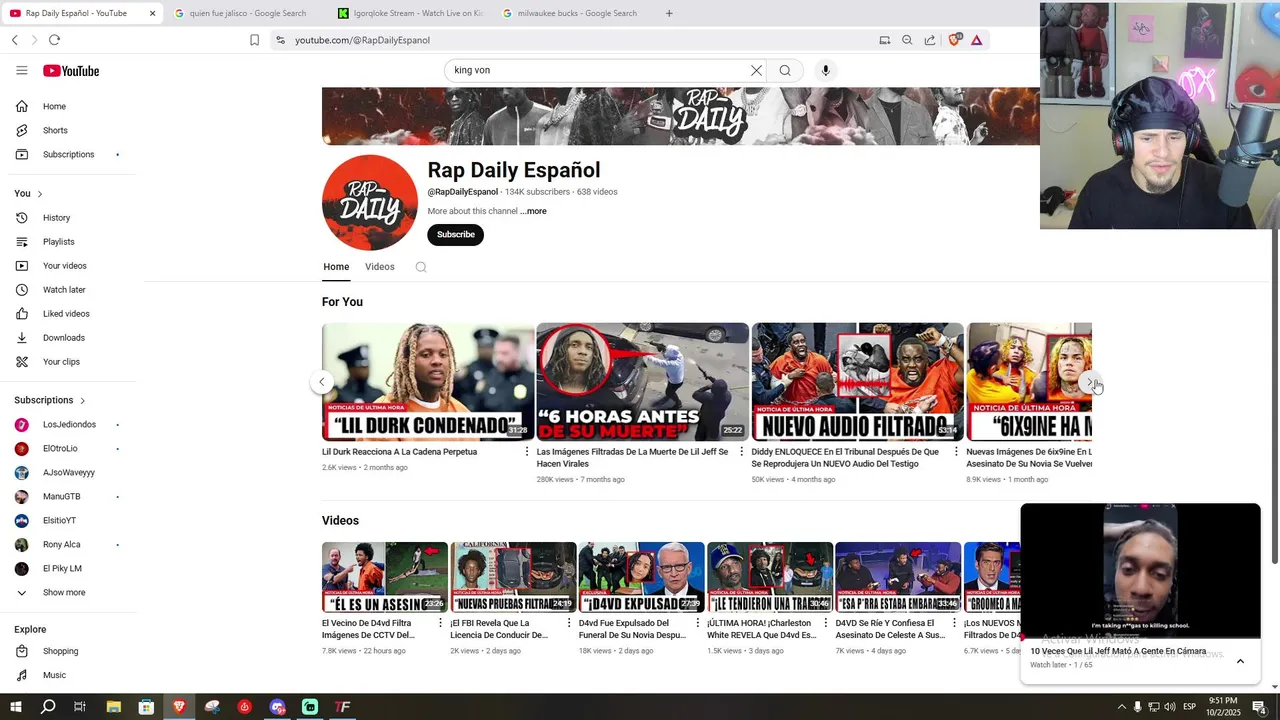Open options for Lil Durk Reacciona video

coord(527,452)
